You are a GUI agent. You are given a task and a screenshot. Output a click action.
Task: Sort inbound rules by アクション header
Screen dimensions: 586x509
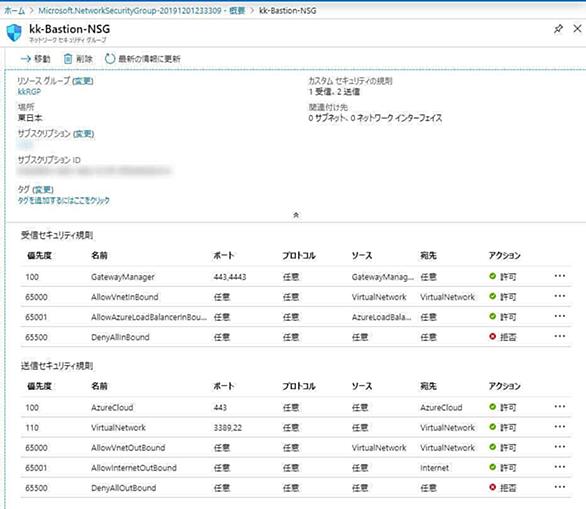(504, 256)
